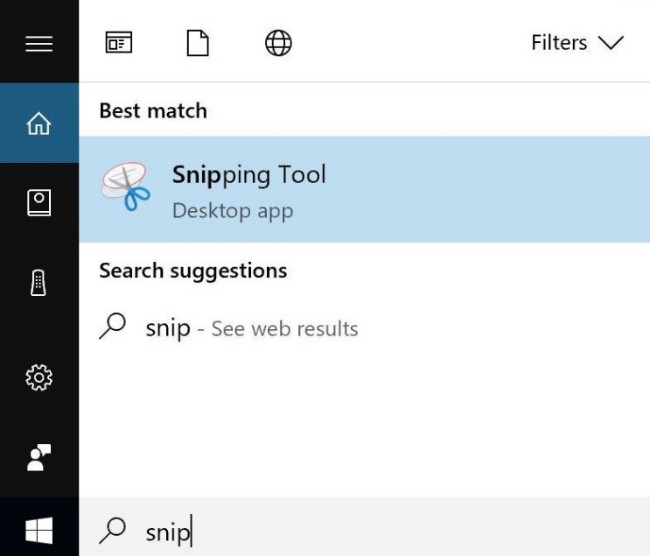Viewport: 650px width, 556px height.
Task: Filter results by Documents icon
Action: tap(198, 43)
